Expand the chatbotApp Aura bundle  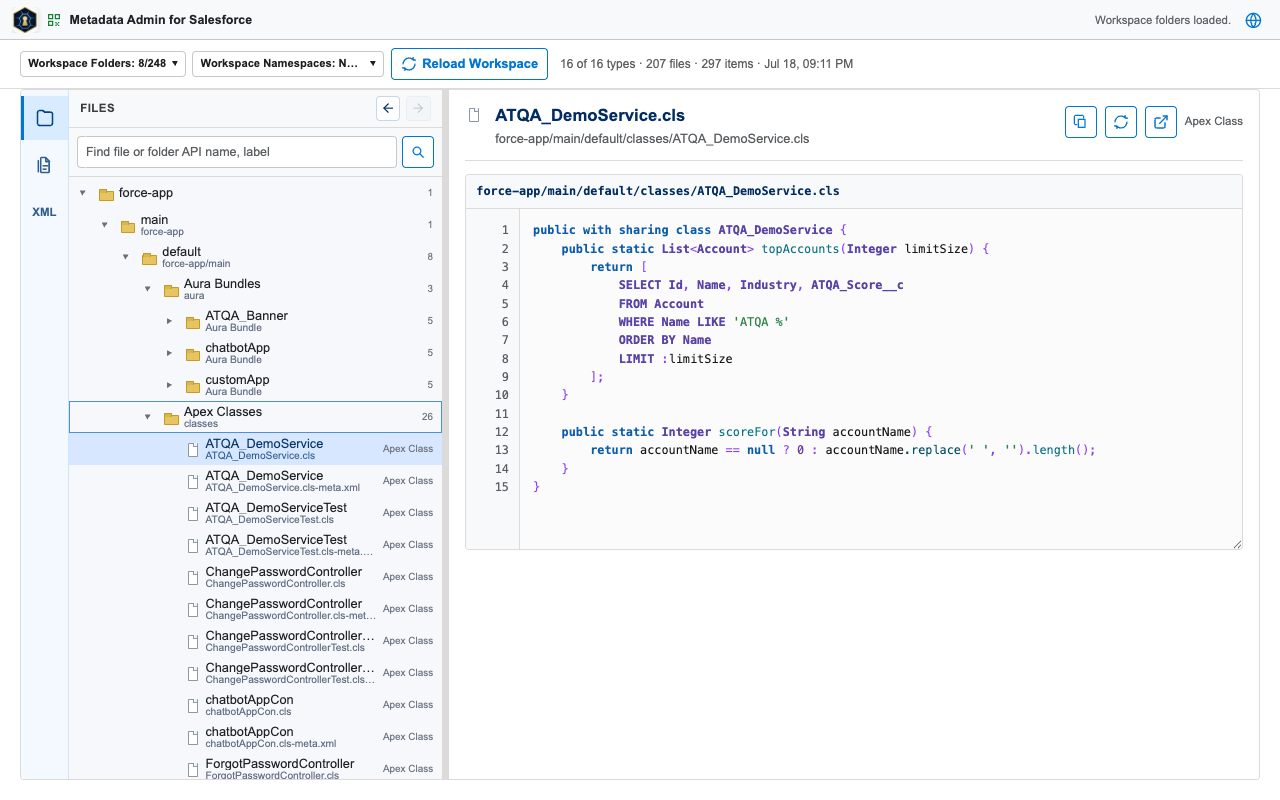169,353
